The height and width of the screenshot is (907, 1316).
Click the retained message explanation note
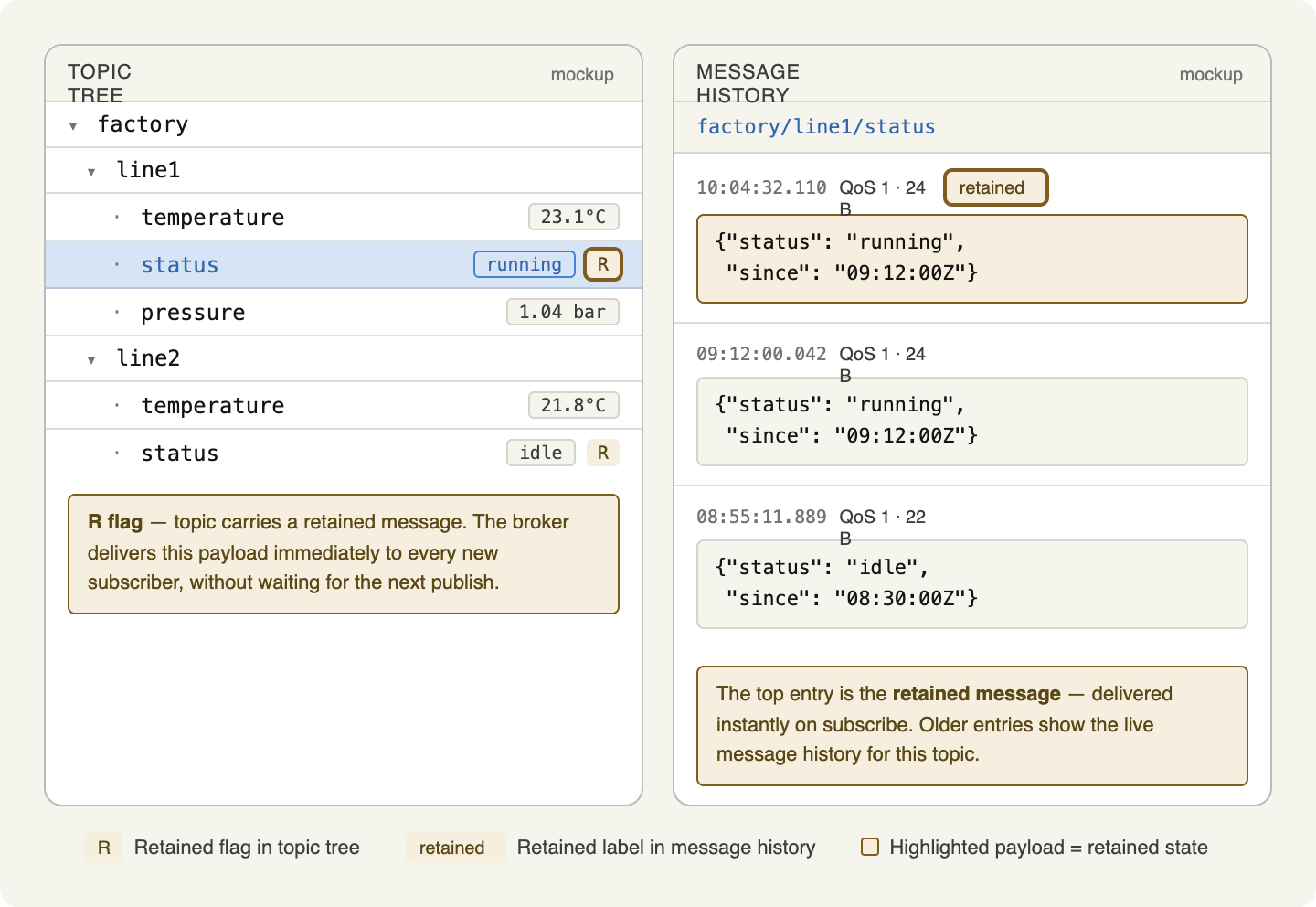(x=972, y=726)
